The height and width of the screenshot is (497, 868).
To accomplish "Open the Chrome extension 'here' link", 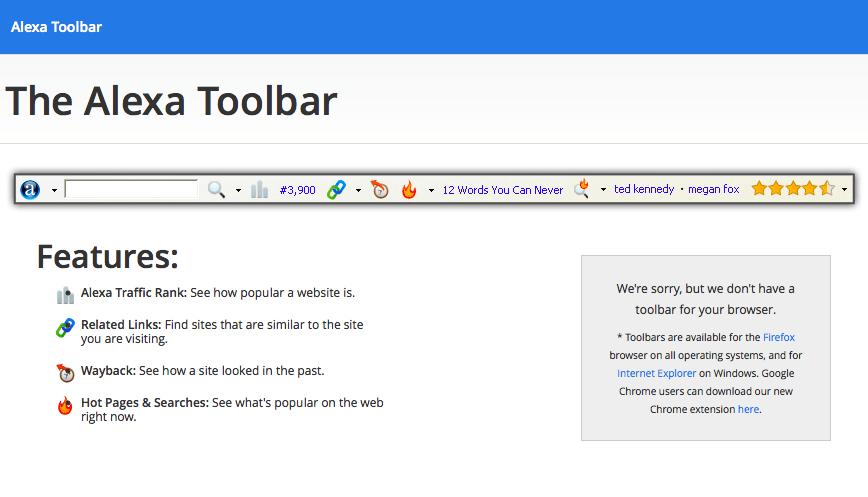I will coord(748,409).
